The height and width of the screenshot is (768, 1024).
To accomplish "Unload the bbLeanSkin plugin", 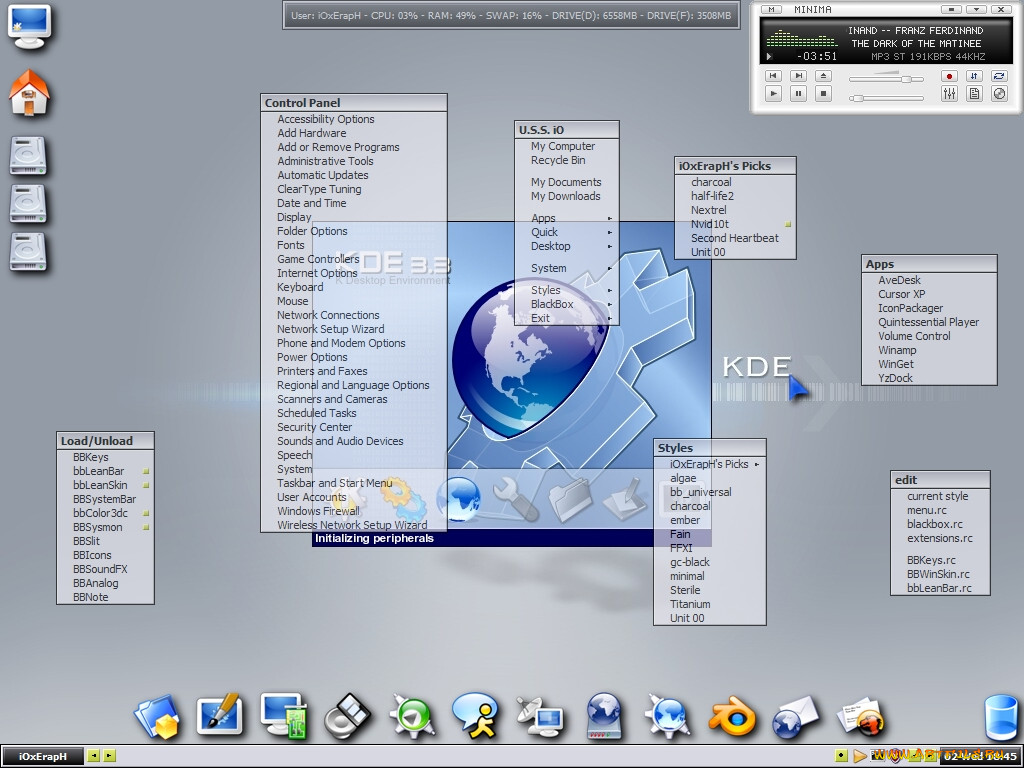I will click(105, 485).
